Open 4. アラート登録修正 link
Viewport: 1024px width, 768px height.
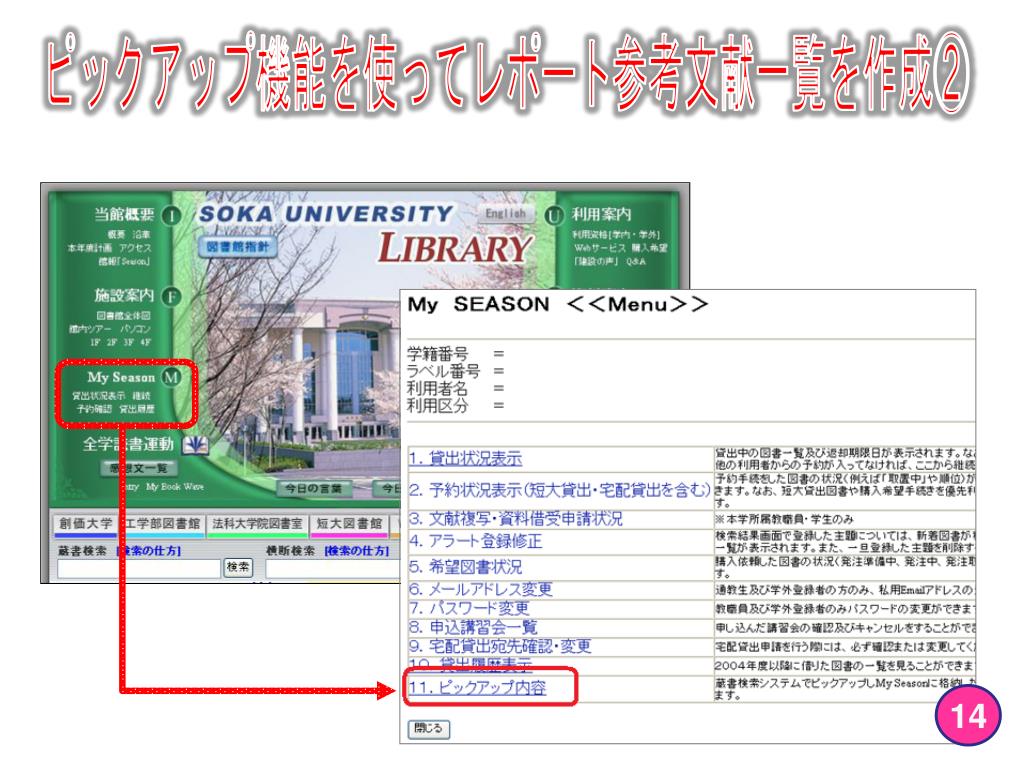475,541
